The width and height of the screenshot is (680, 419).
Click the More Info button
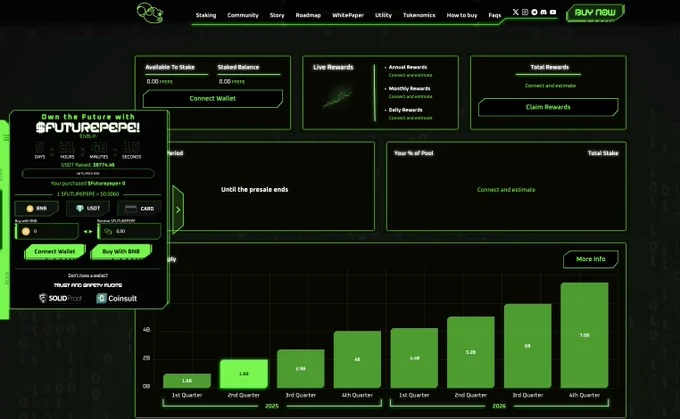(591, 259)
